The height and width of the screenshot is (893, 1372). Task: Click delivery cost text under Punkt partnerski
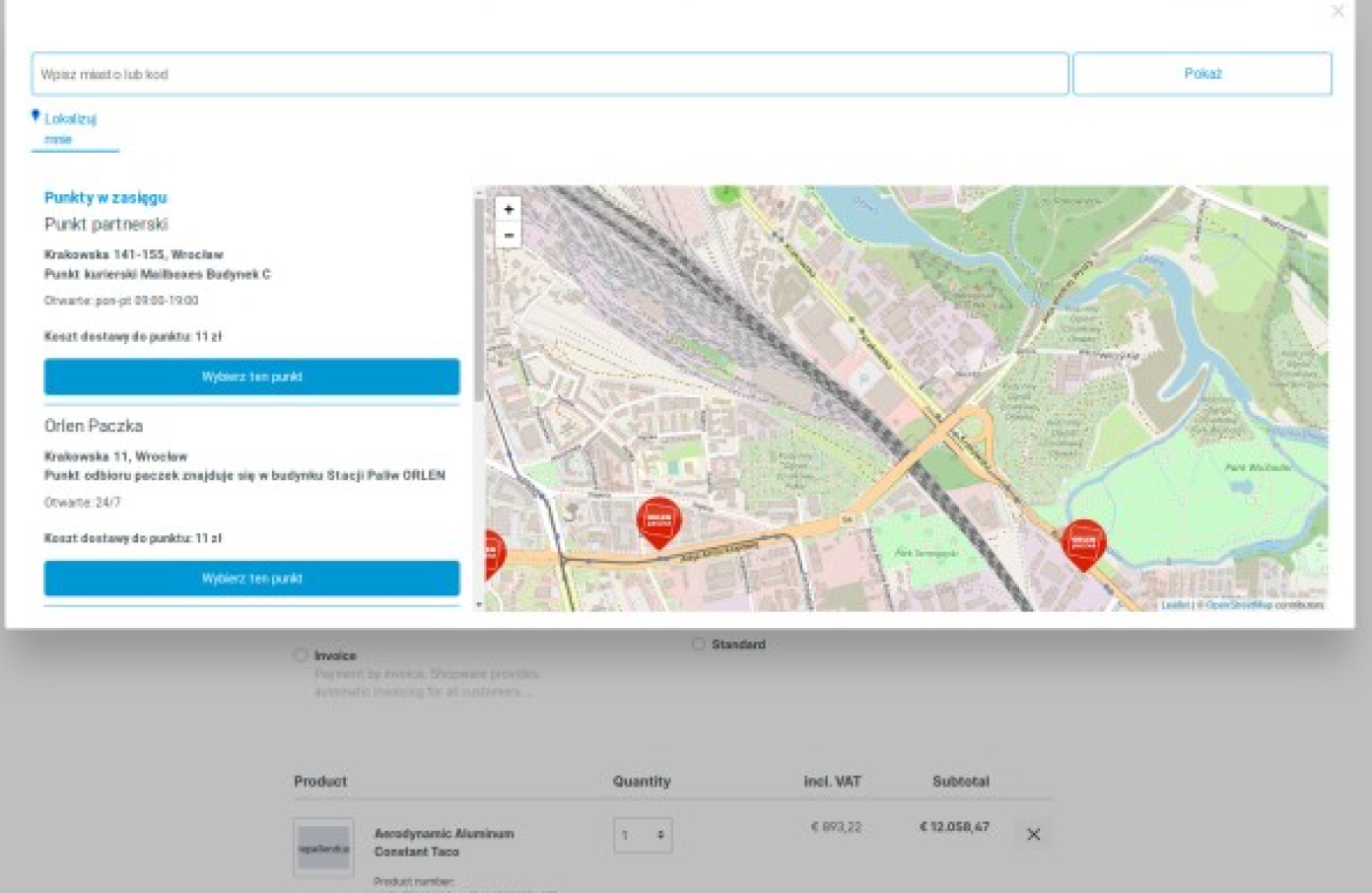tap(133, 336)
